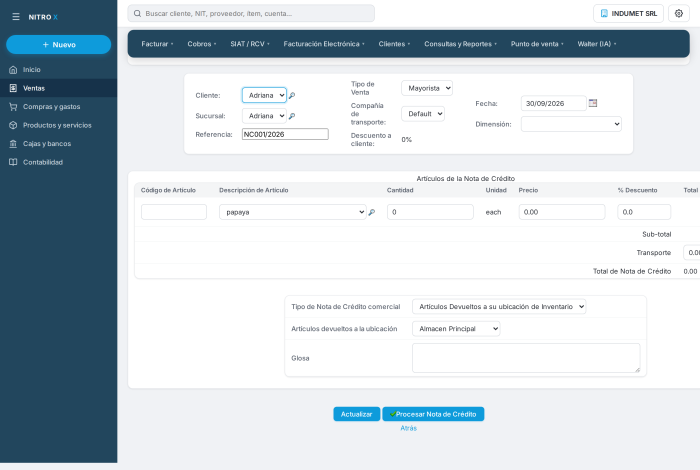Image resolution: width=700 pixels, height=470 pixels.
Task: Select Cajas y bancos in sidebar
Action: tap(58, 144)
